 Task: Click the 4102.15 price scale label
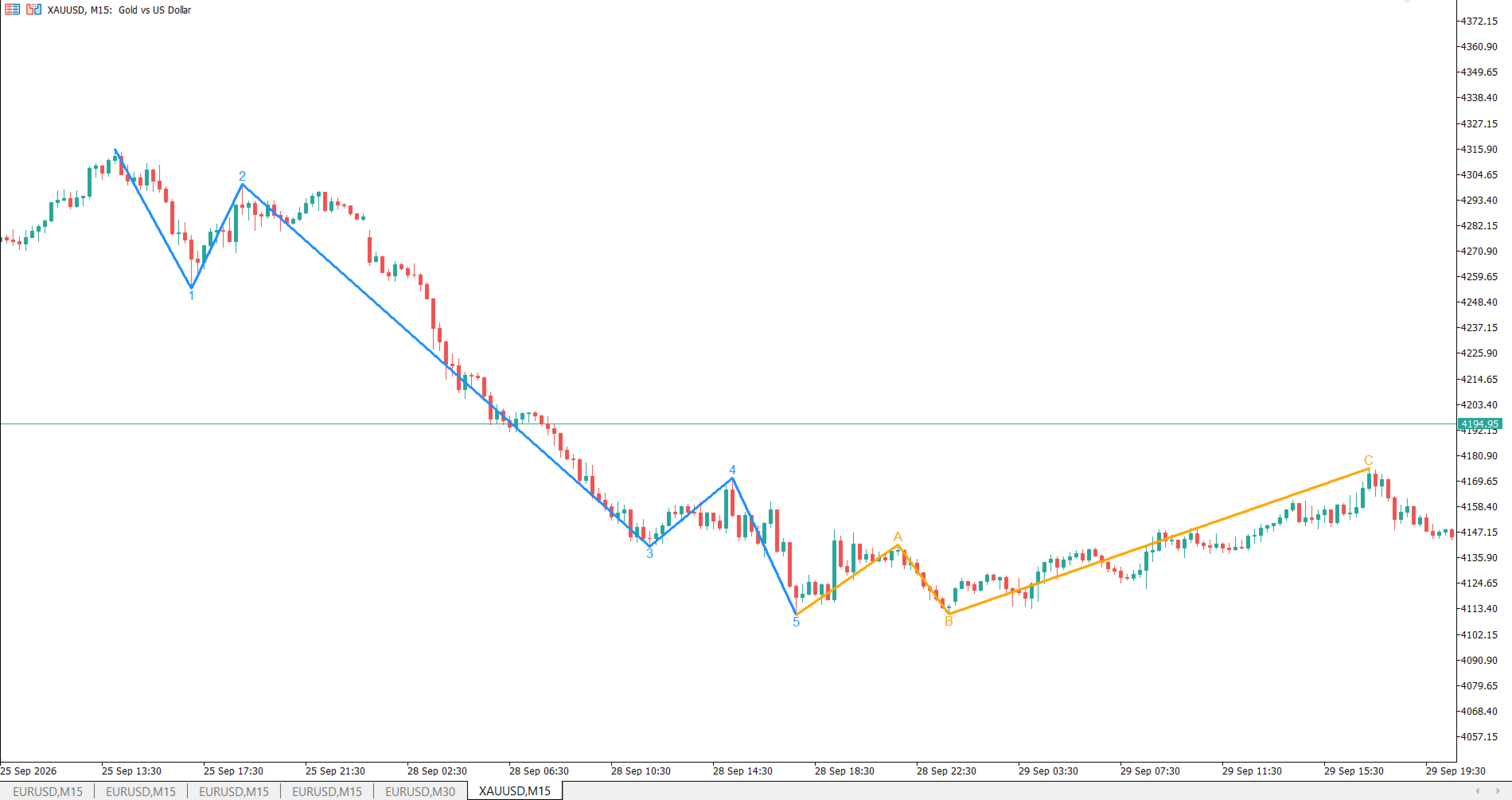[x=1479, y=635]
